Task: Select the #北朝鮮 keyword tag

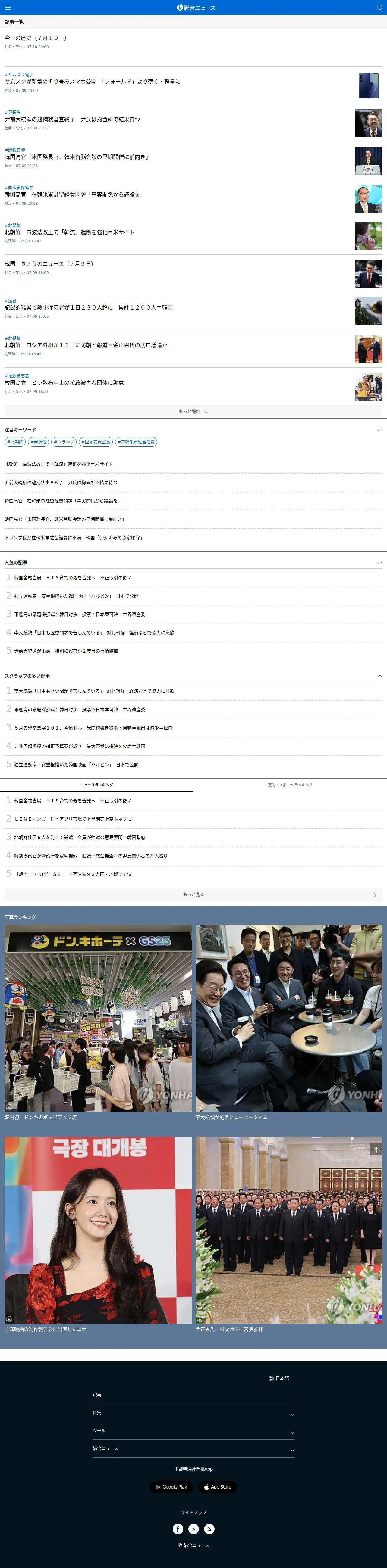Action: (x=15, y=442)
